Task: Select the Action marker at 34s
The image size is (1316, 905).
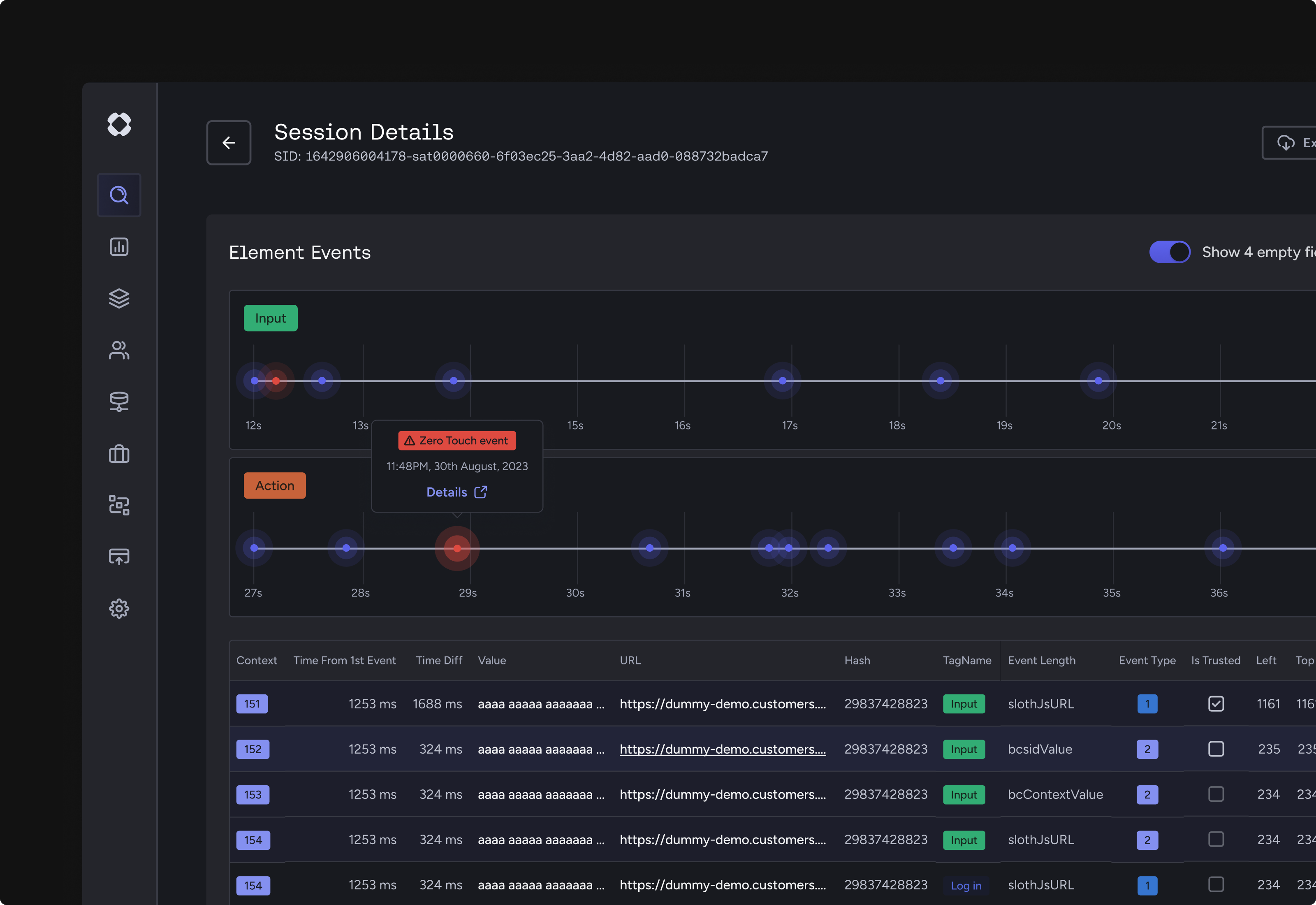Action: (1012, 548)
